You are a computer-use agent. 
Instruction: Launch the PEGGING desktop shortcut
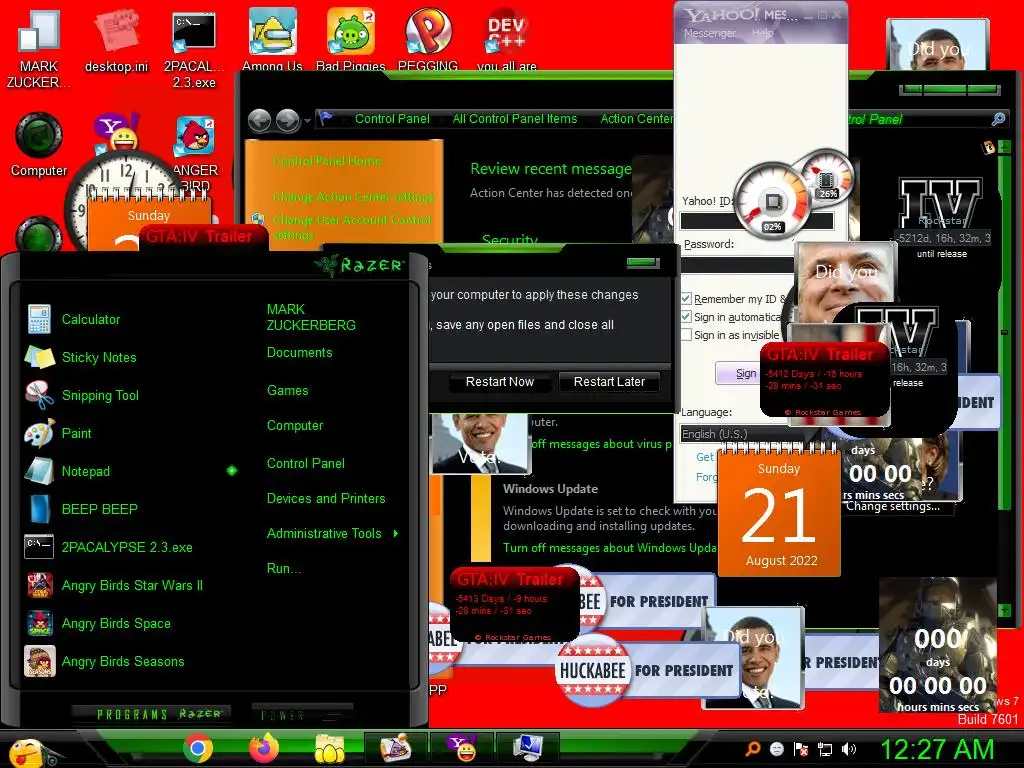(428, 39)
